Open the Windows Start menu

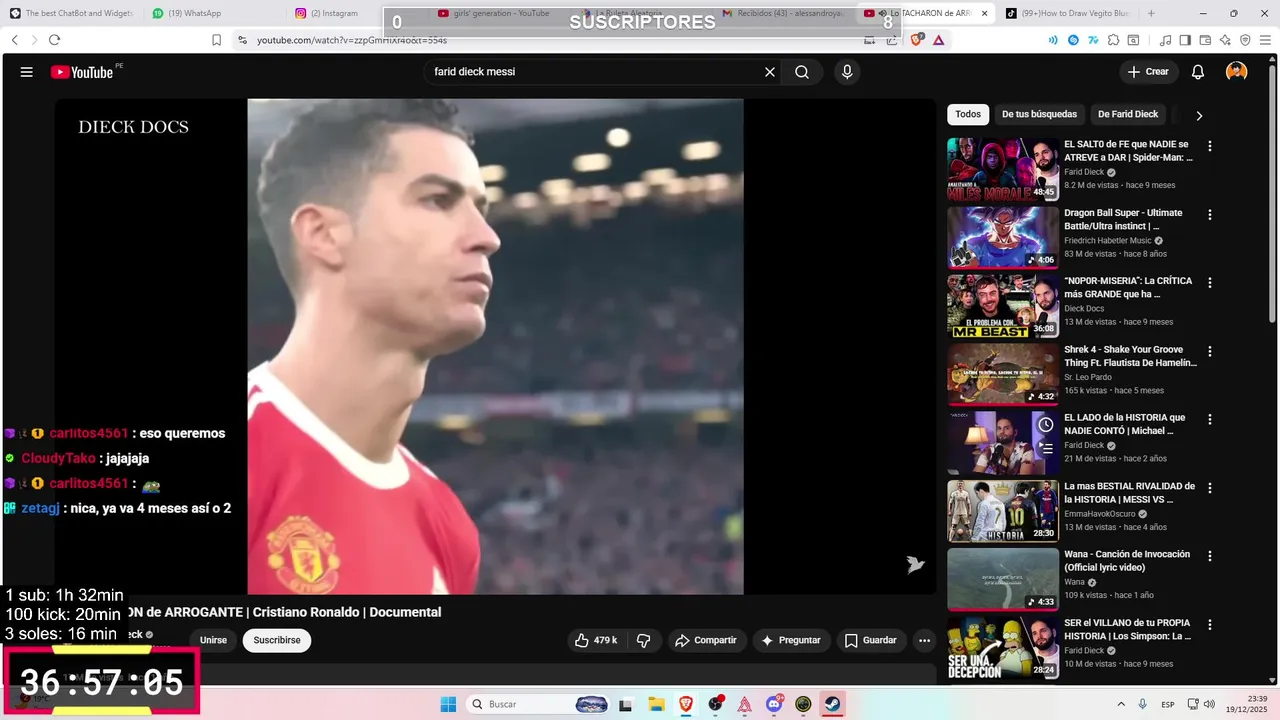click(448, 704)
